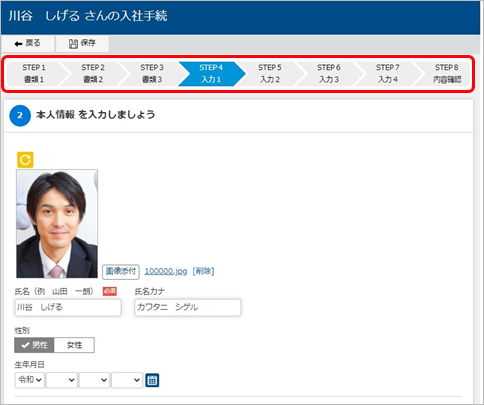This screenshot has width=484, height=405.
Task: Click the 氏名カナ input field
Action: (x=188, y=307)
